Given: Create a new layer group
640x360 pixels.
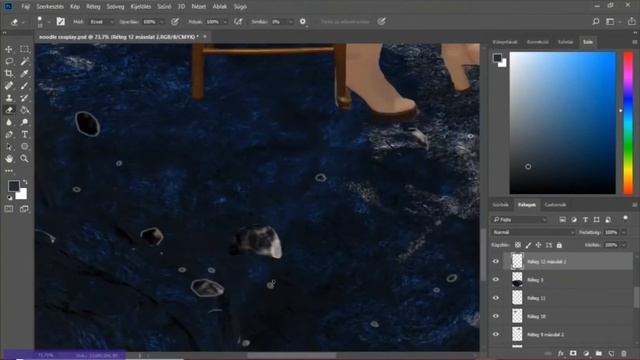Looking at the screenshot, I should 599,353.
